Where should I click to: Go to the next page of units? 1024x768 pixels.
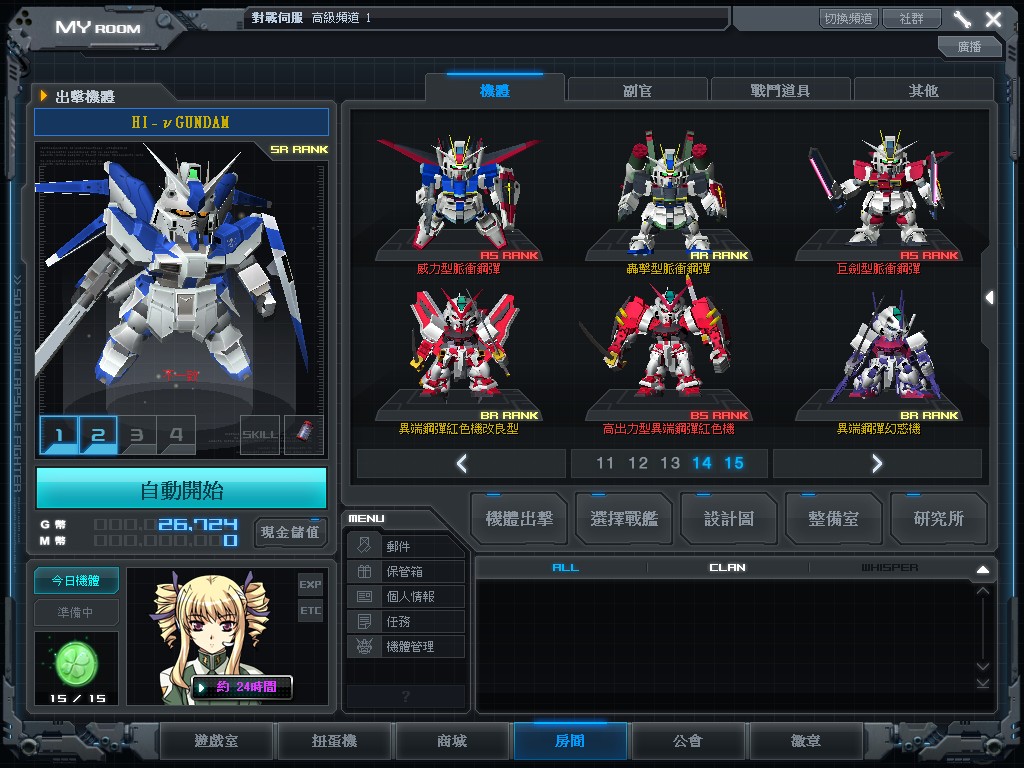pyautogui.click(x=877, y=463)
